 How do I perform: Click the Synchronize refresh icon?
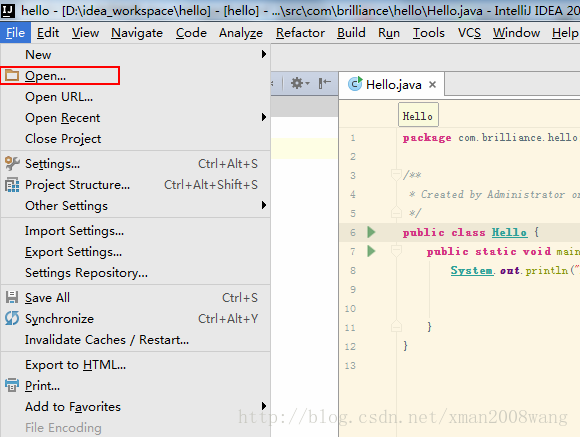12,319
